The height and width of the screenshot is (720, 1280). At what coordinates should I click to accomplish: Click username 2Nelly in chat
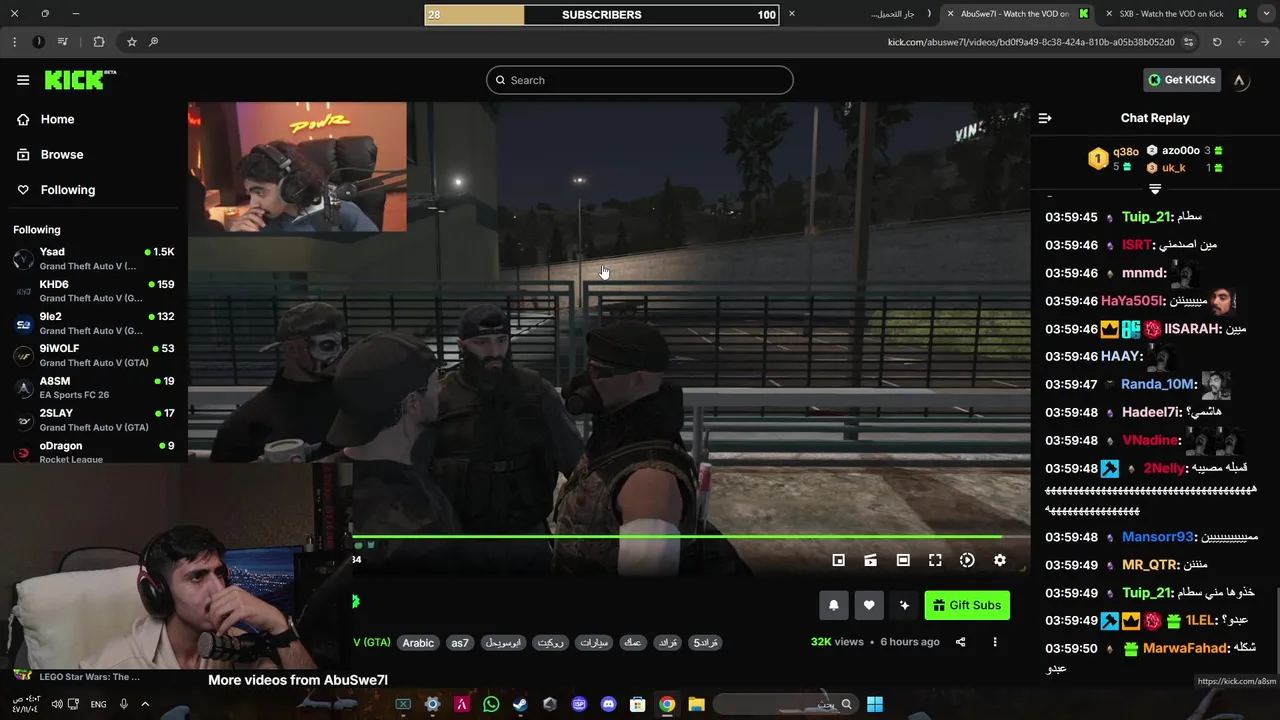1163,468
